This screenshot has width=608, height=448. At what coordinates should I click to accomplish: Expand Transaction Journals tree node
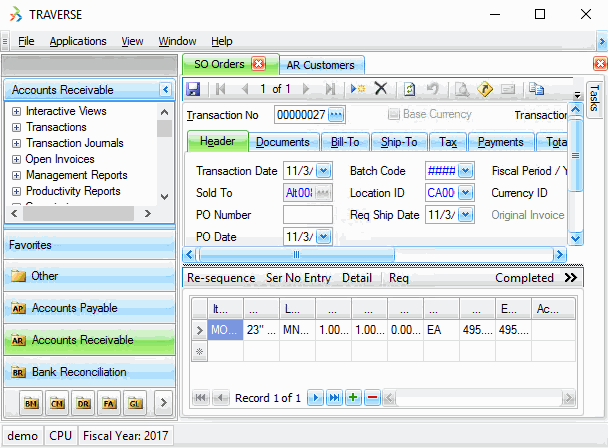[x=16, y=143]
